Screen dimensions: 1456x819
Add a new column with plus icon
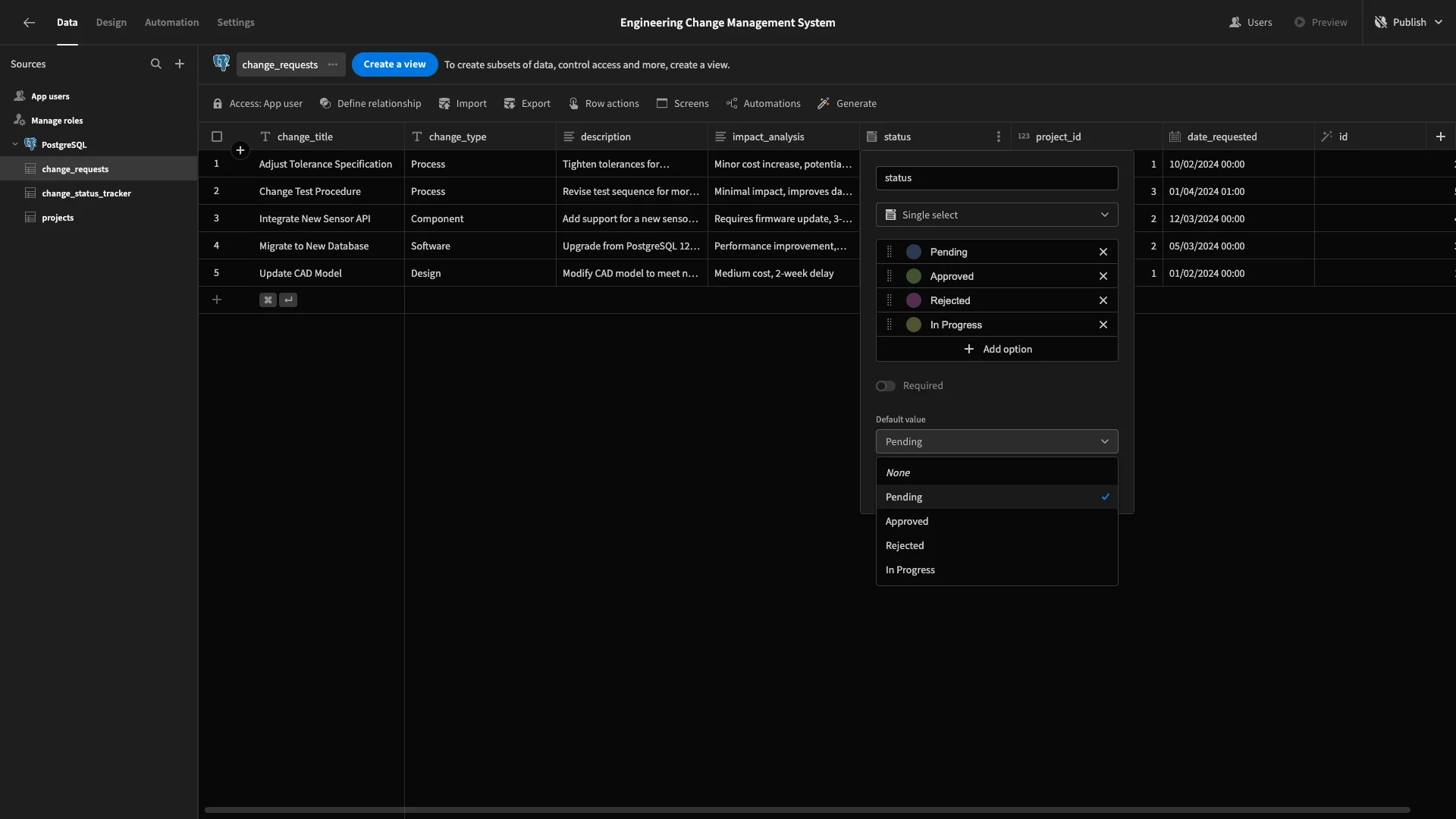[1441, 136]
